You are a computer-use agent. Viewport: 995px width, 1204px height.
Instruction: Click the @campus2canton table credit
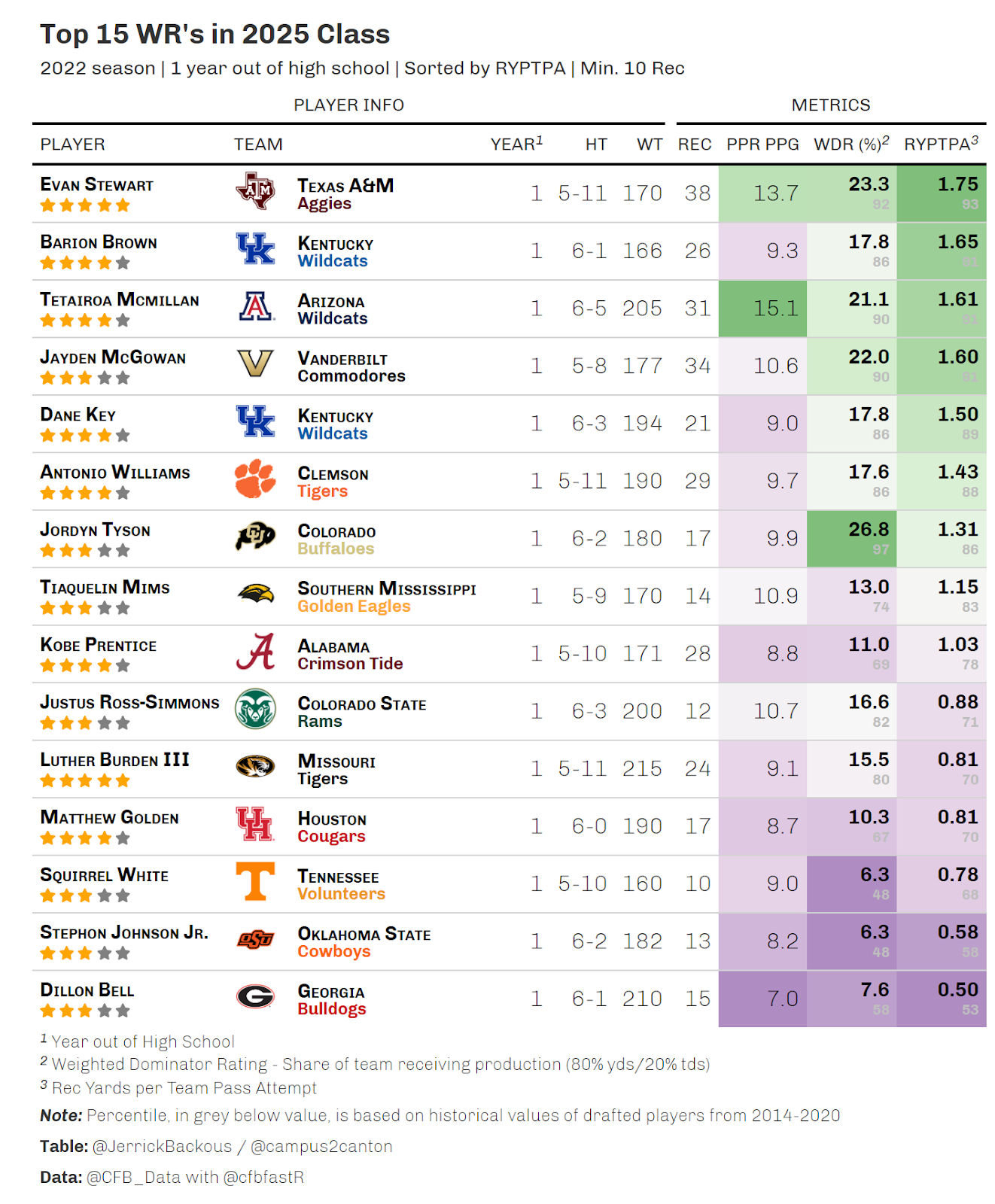321,1147
